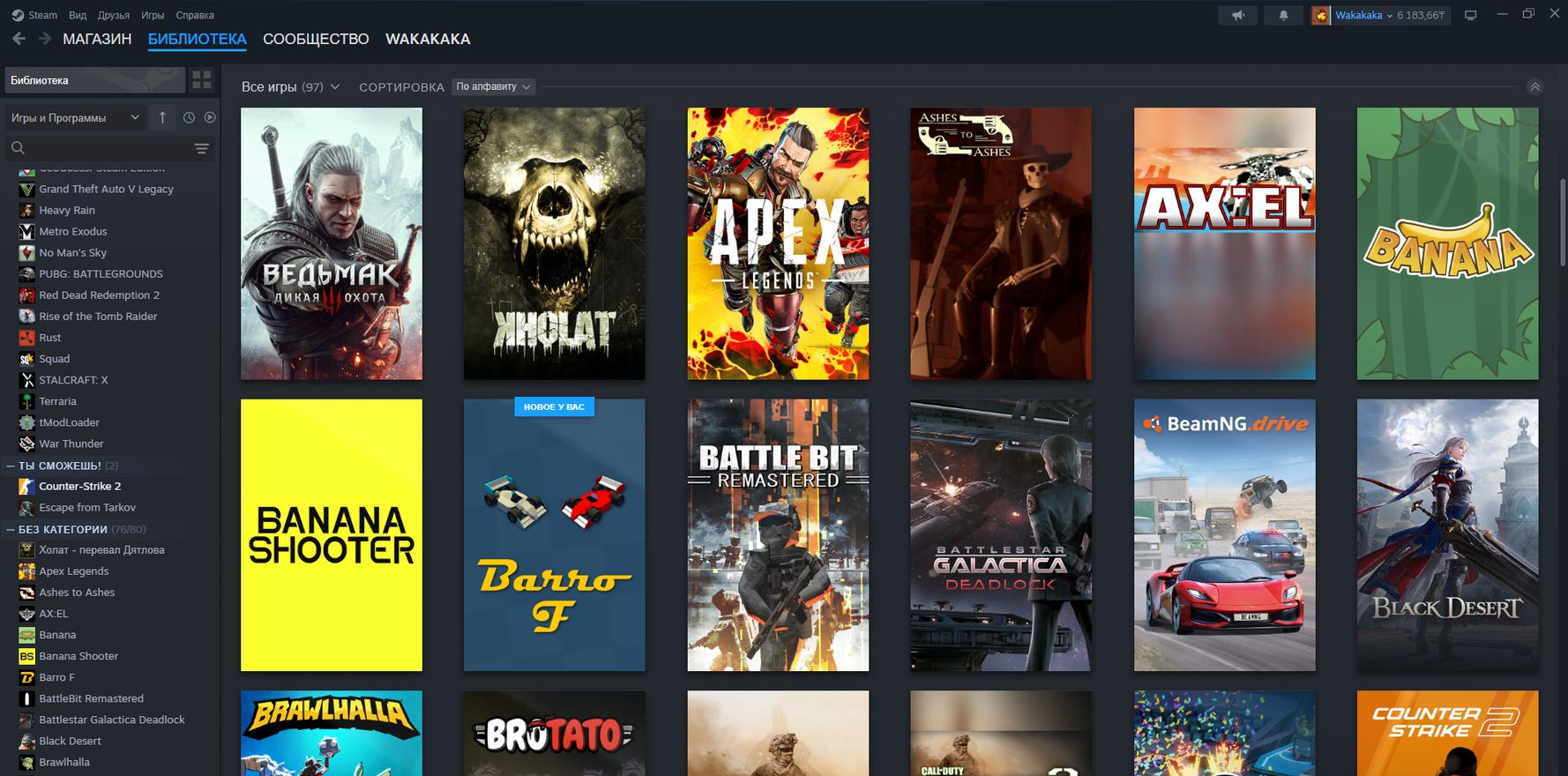Collapse the ТЫ СМОЖЕШЬ! category
The image size is (1568, 776).
click(x=11, y=466)
